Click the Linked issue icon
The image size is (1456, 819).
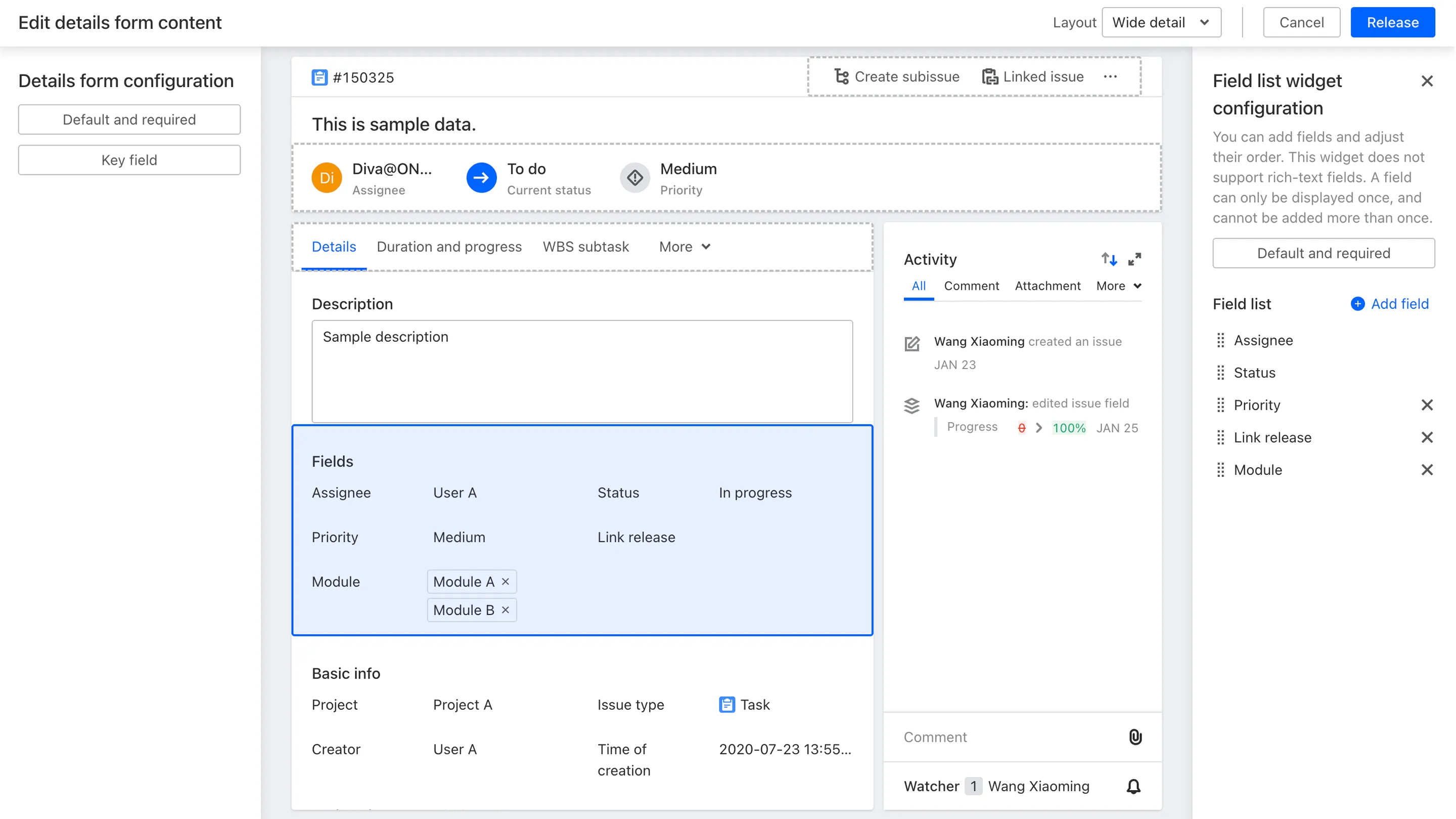[x=990, y=76]
